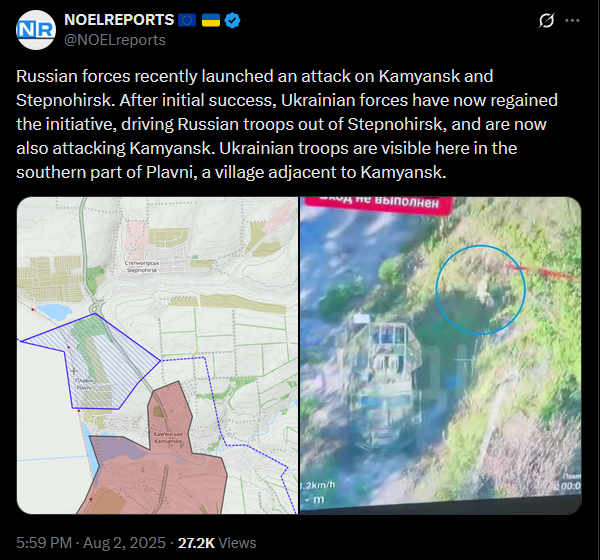Open the three-dot more options menu
Image resolution: width=600 pixels, height=560 pixels.
572,20
